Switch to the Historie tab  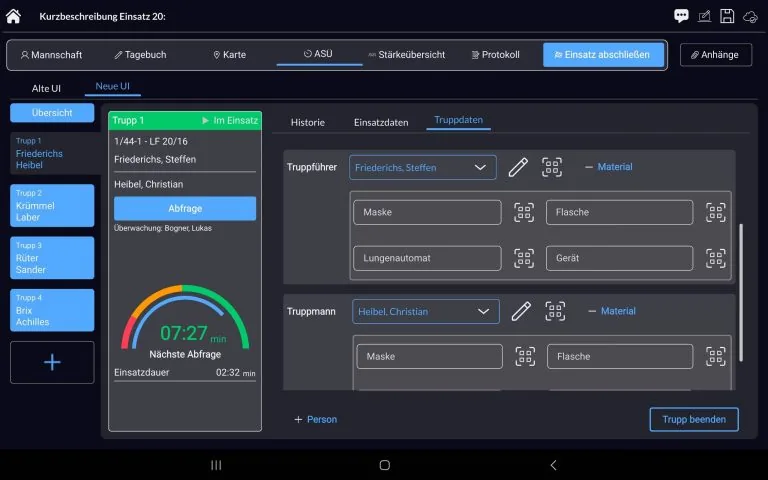(x=308, y=122)
